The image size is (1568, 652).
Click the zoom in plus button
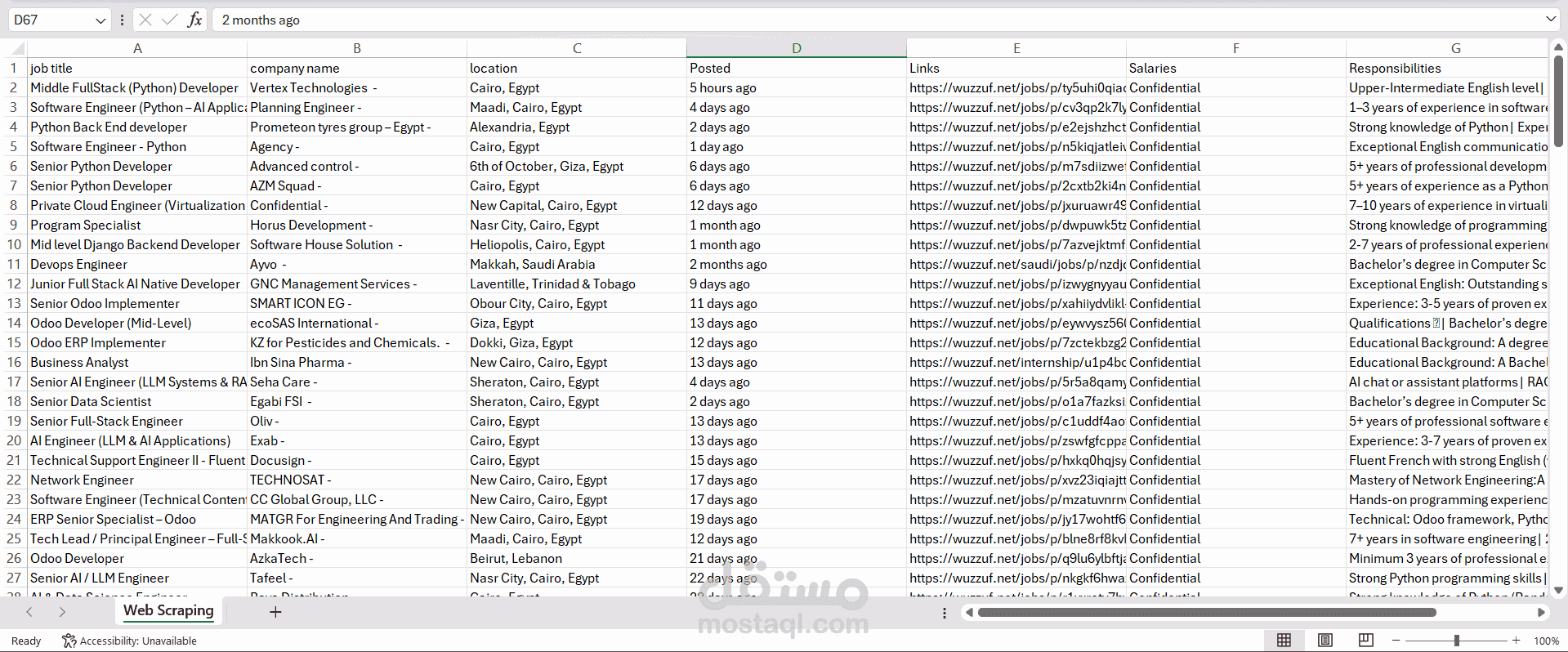1517,641
